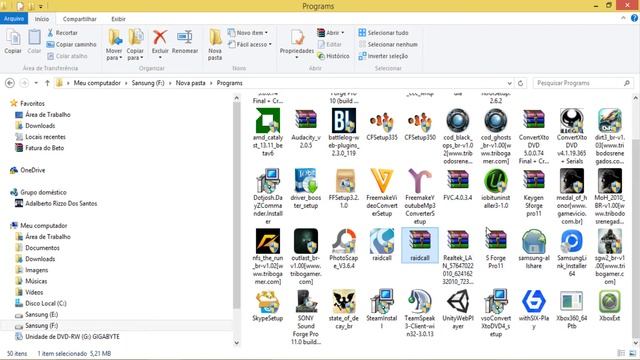Click Recortar in the clipboard group

(62, 33)
